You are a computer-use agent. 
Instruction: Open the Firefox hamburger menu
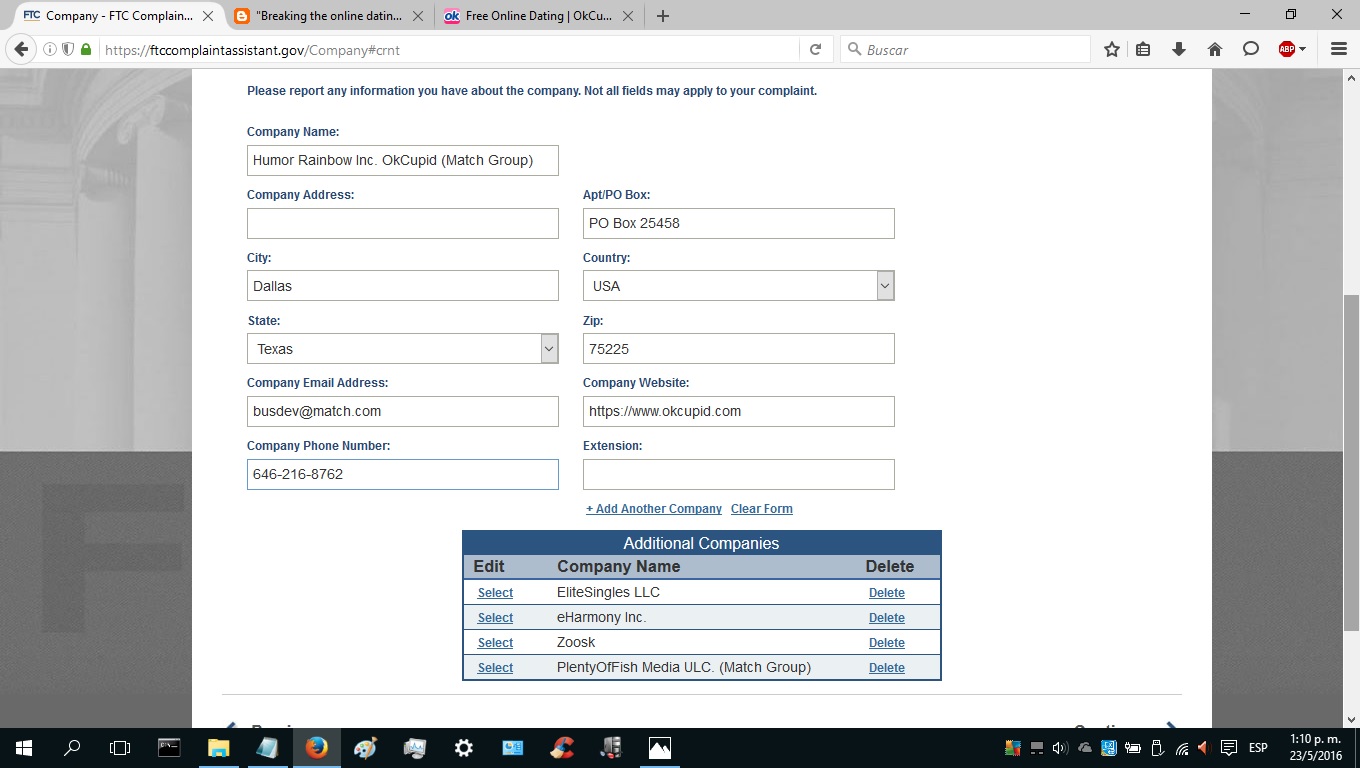tap(1338, 49)
